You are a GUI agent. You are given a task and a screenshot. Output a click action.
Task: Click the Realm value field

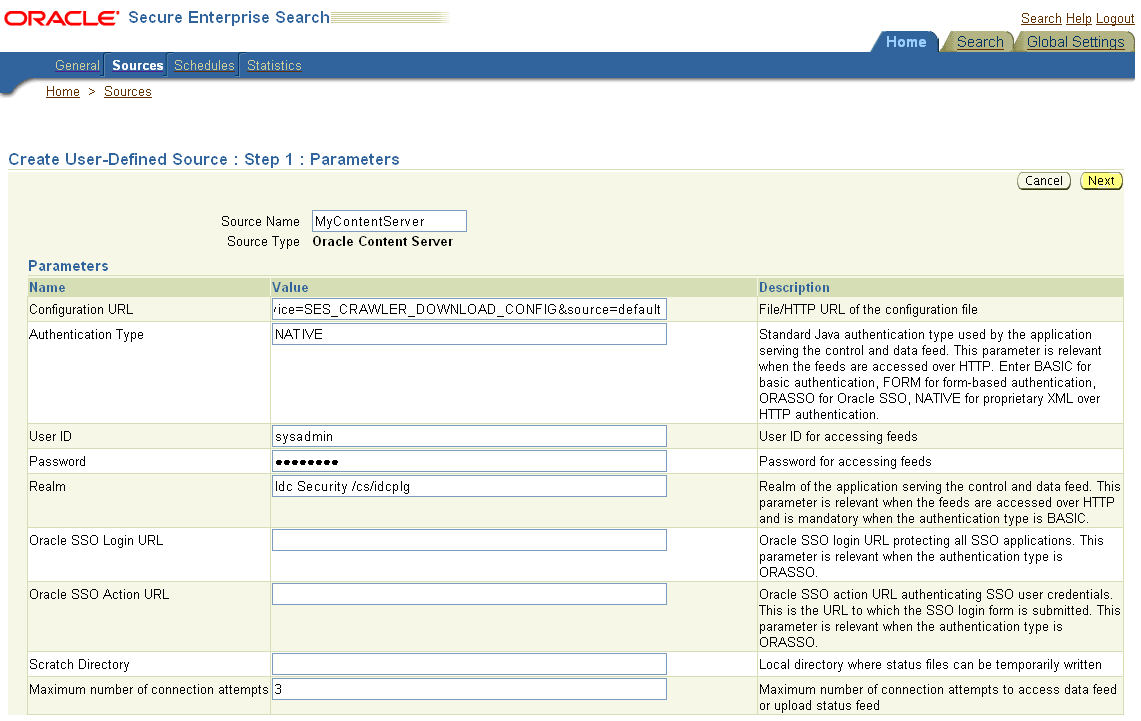(468, 486)
